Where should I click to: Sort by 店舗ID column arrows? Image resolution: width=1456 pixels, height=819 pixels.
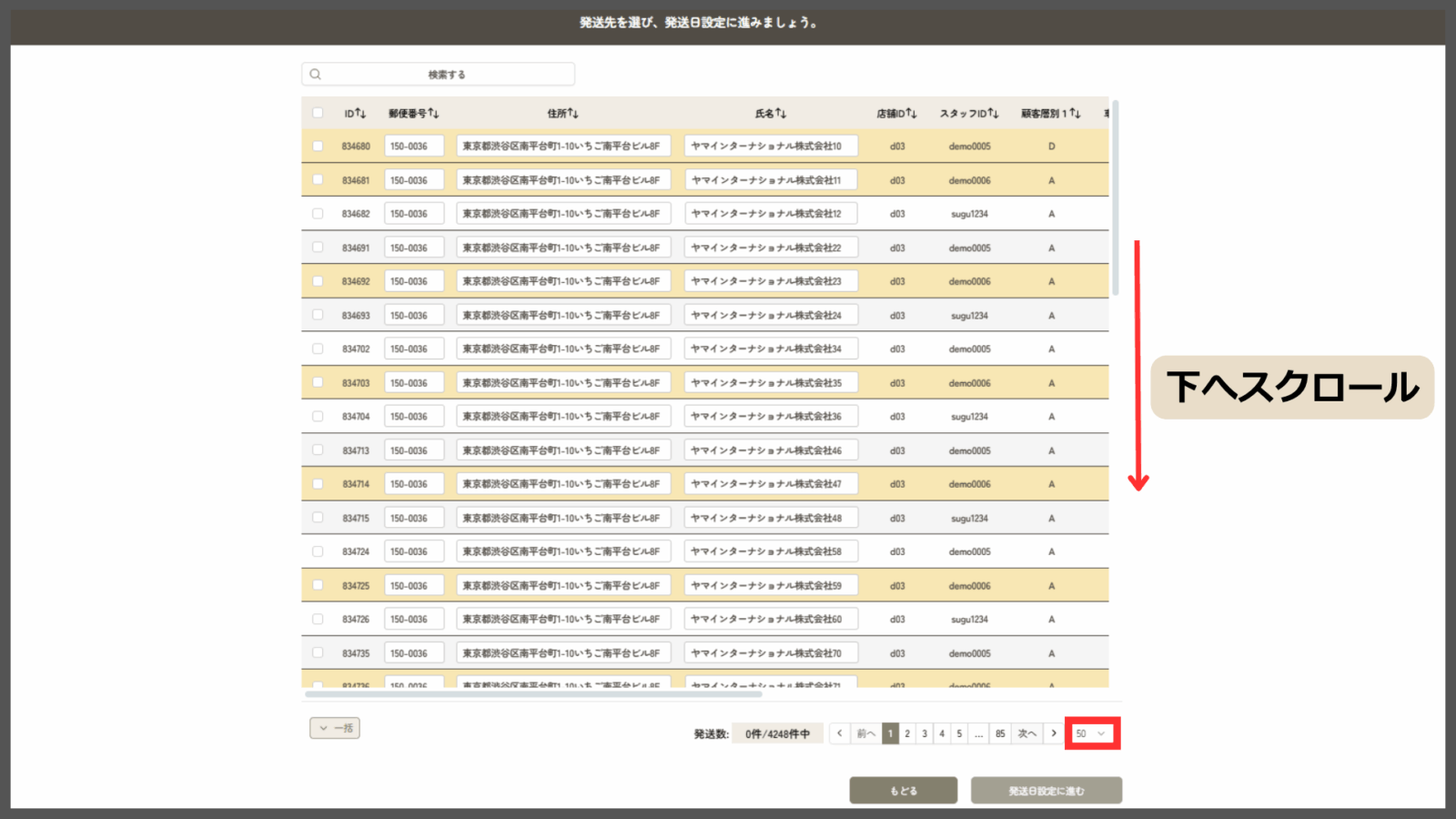pyautogui.click(x=911, y=113)
